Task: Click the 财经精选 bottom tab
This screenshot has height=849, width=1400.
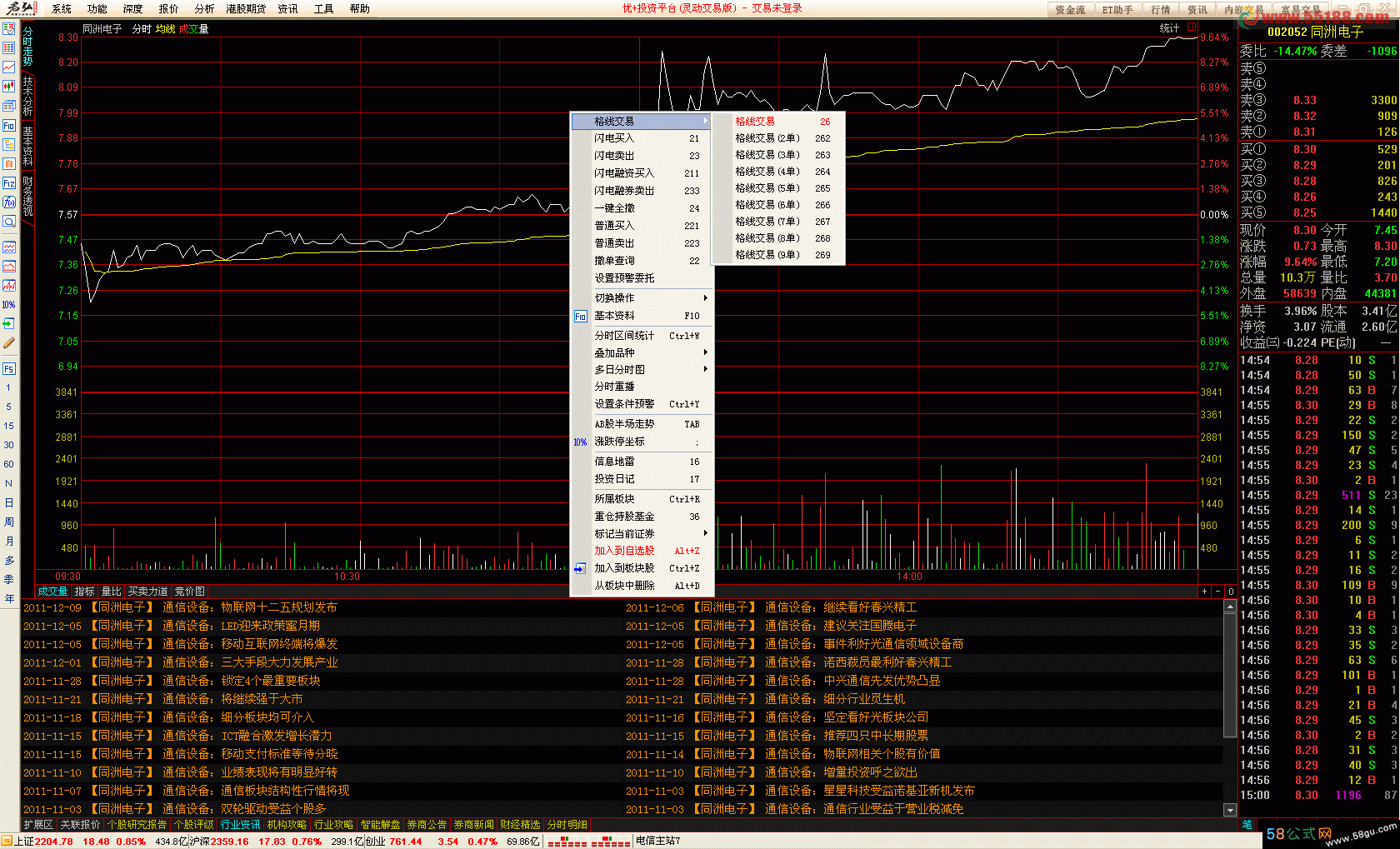Action: (x=520, y=824)
